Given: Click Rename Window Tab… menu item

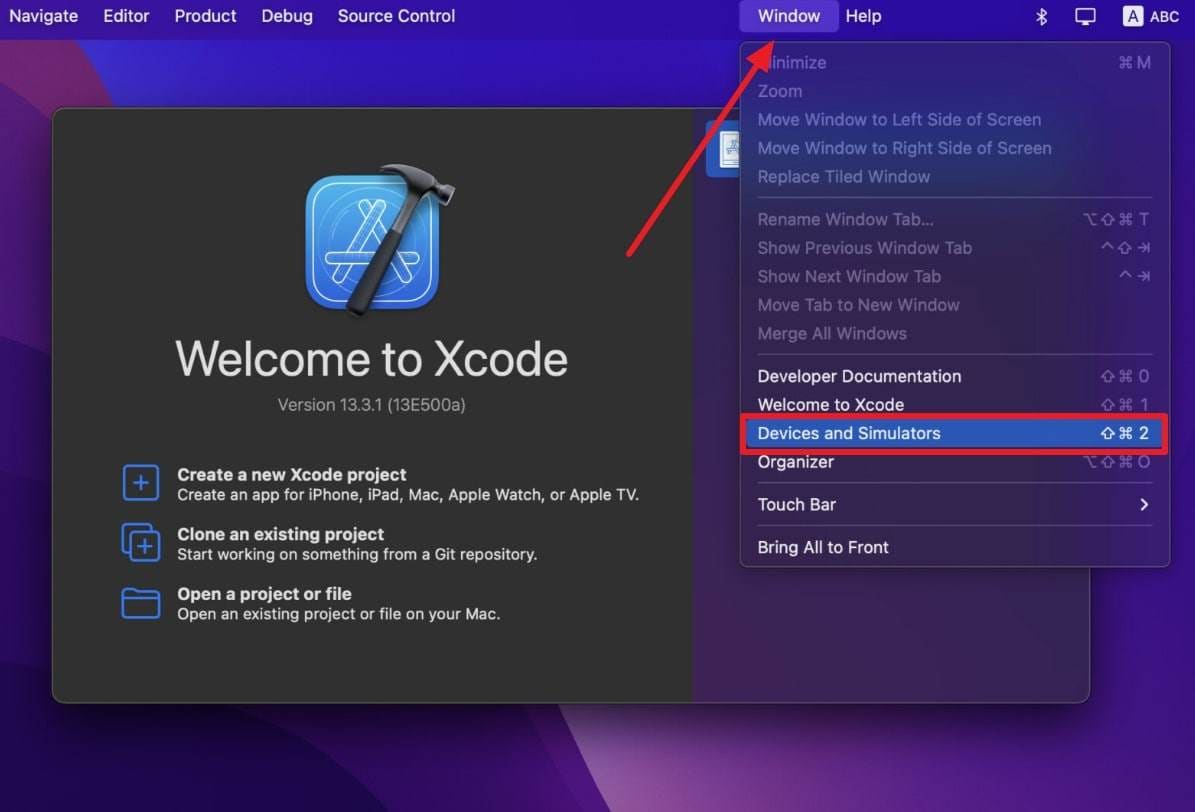Looking at the screenshot, I should (x=954, y=220).
